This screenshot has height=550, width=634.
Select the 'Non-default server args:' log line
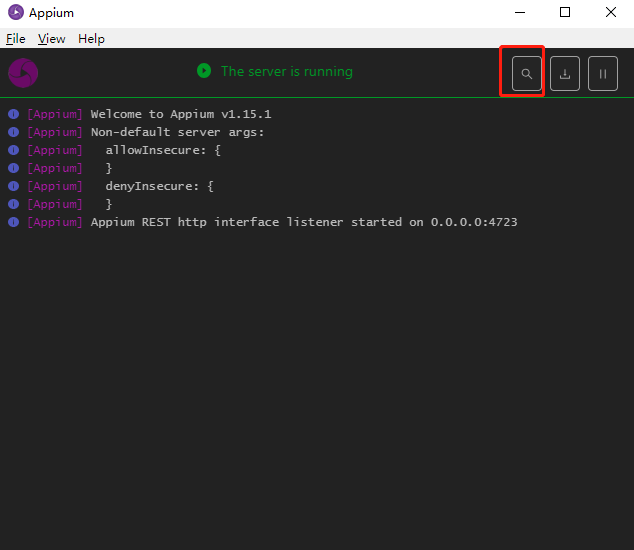coord(178,132)
